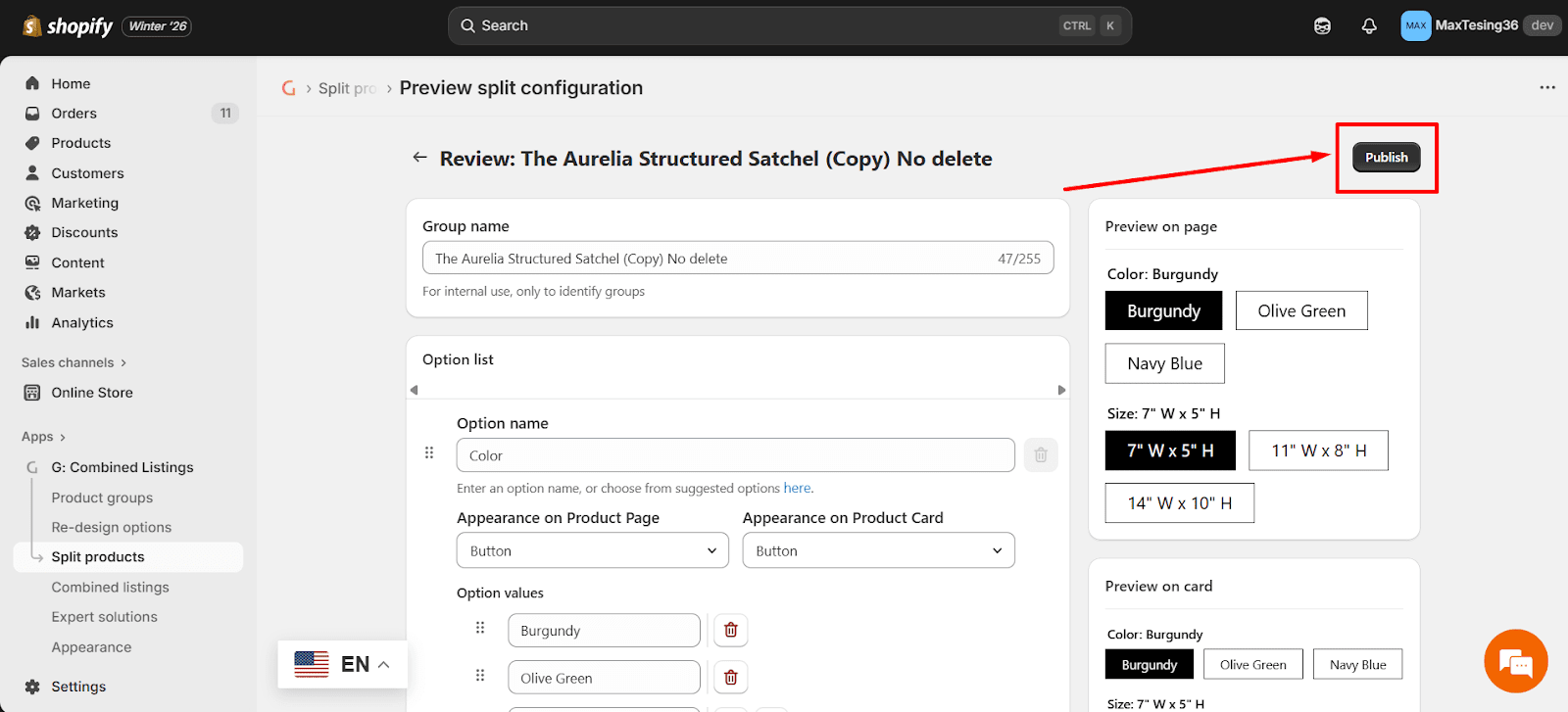
Task: Click the Orders inbox icon
Action: point(32,114)
